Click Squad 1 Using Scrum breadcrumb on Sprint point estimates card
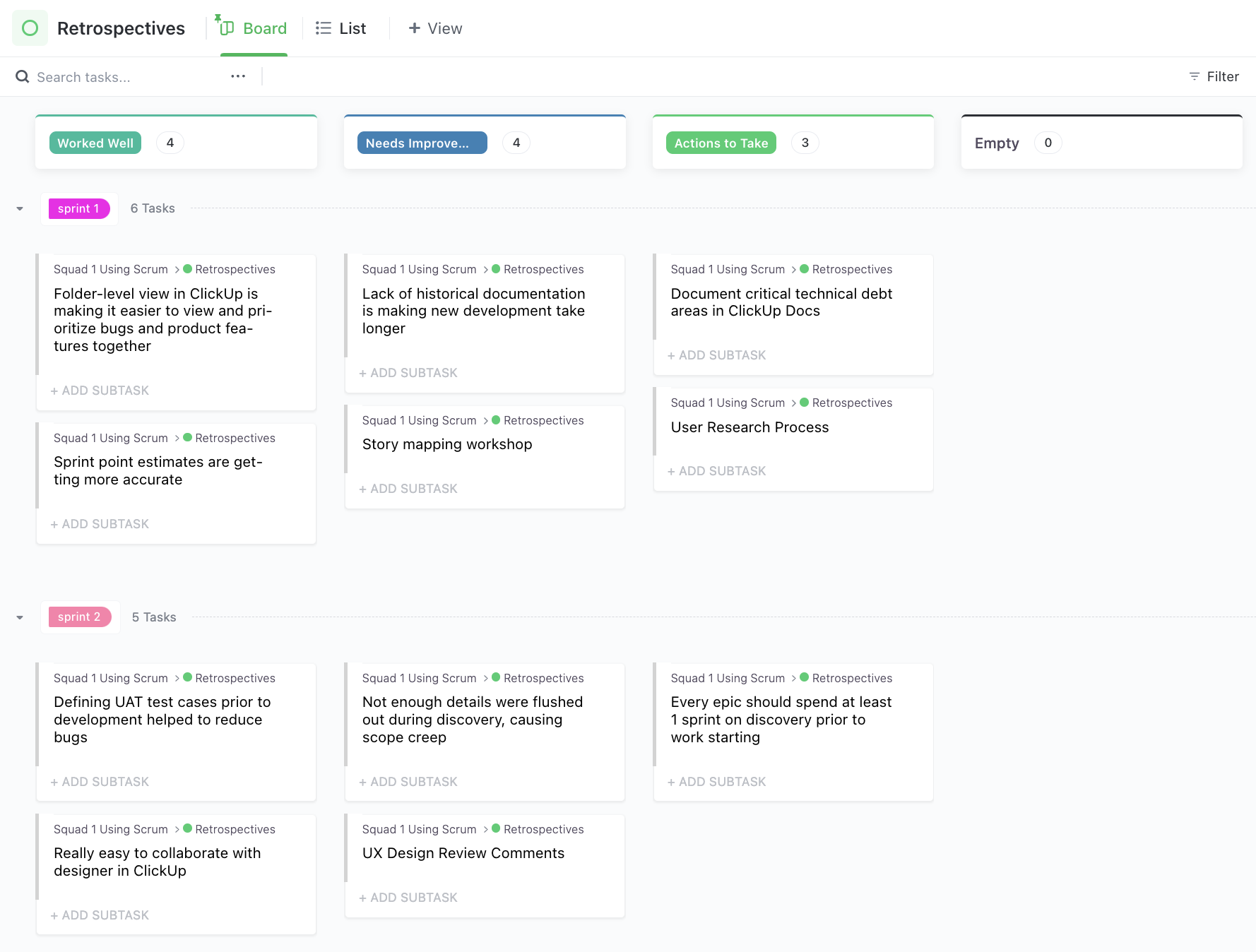The width and height of the screenshot is (1256, 952). [111, 438]
